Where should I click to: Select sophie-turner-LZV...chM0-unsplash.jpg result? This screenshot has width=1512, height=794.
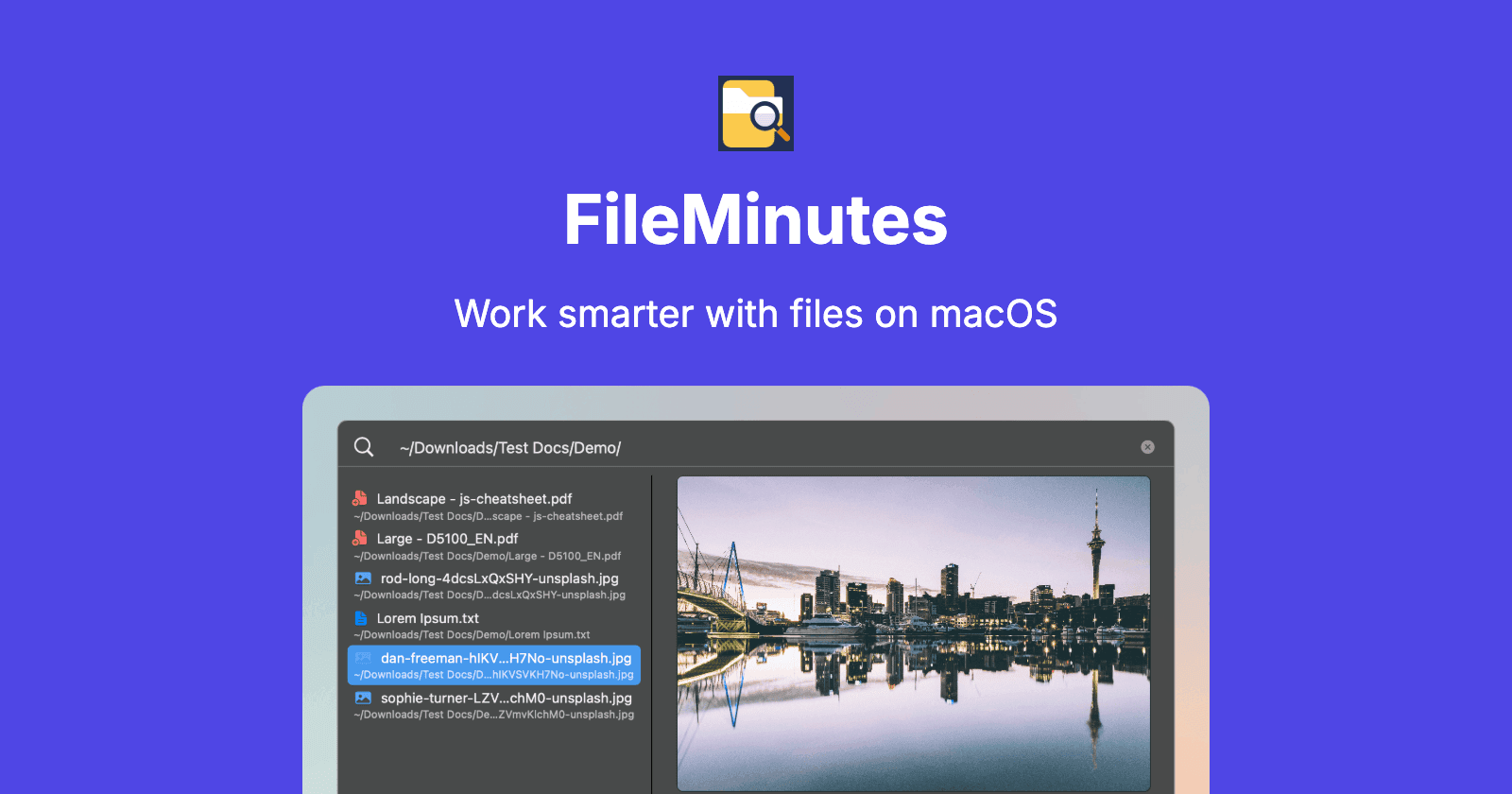coord(494,705)
